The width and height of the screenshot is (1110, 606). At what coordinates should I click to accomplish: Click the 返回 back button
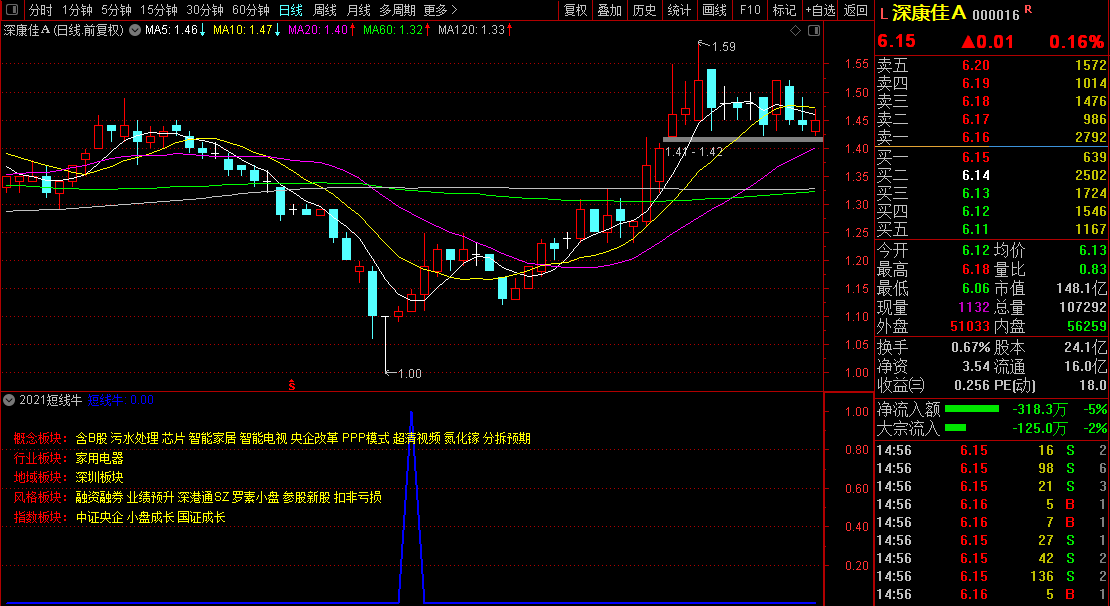pyautogui.click(x=856, y=10)
